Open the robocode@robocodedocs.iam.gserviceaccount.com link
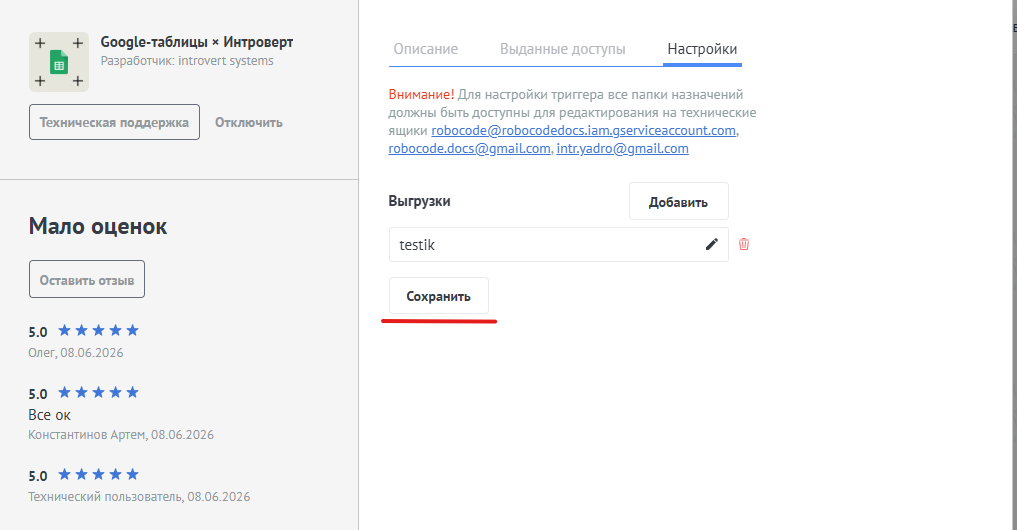The image size is (1017, 530). pos(584,130)
